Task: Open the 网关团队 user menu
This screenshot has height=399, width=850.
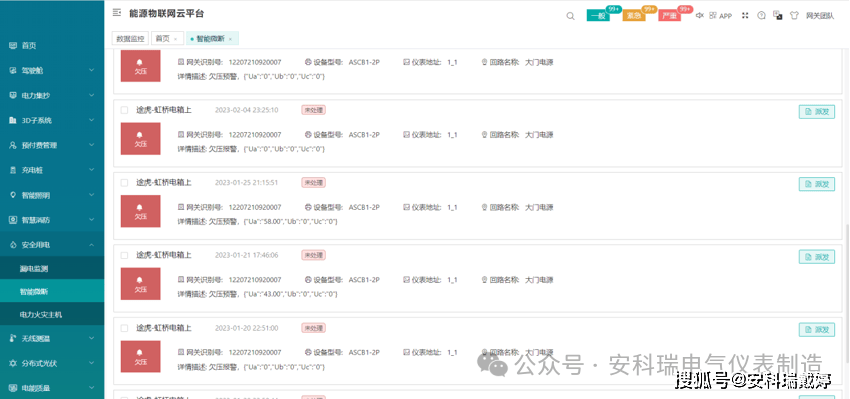Action: 820,16
